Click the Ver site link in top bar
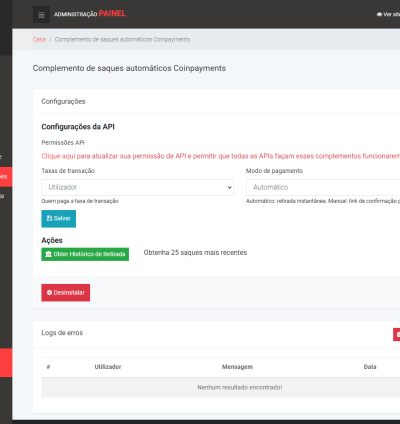The image size is (400, 424). 388,14
